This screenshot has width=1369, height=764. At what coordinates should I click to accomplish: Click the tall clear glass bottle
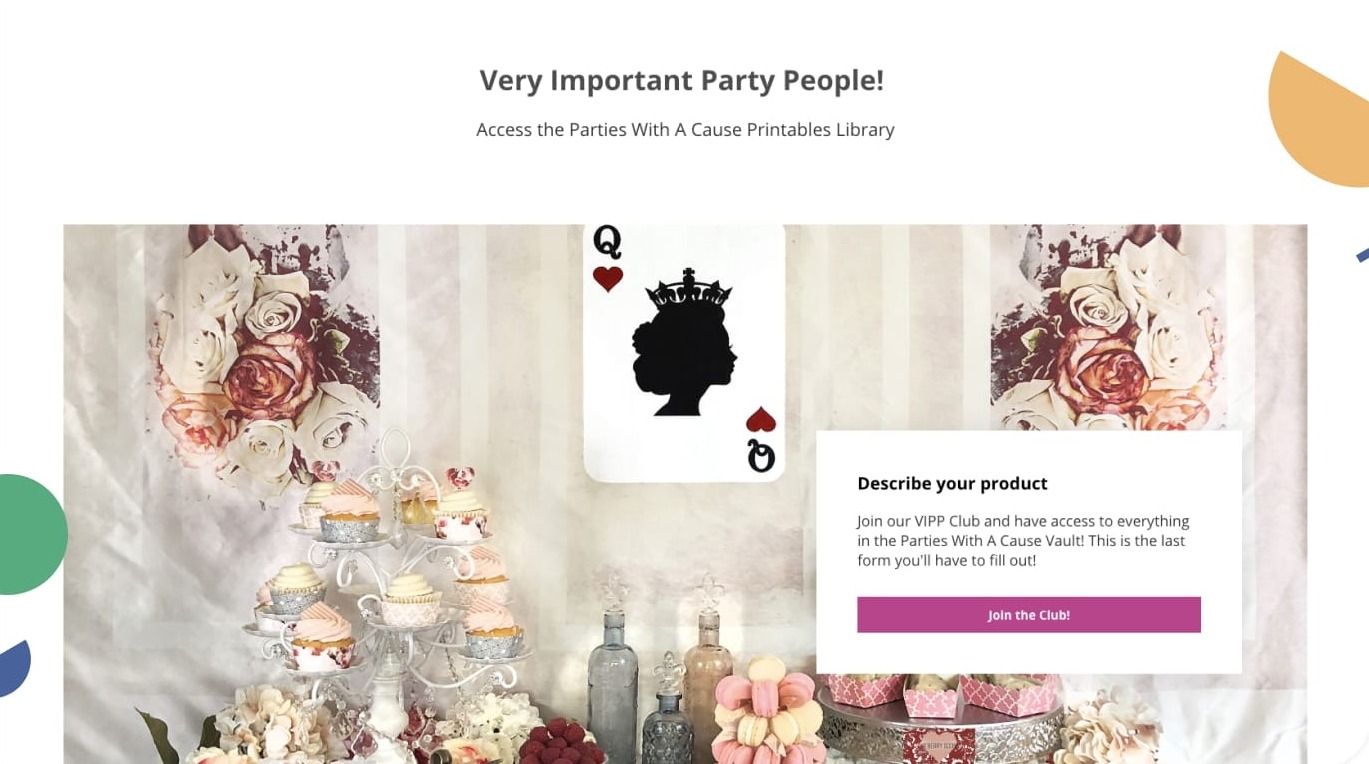pyautogui.click(x=613, y=675)
